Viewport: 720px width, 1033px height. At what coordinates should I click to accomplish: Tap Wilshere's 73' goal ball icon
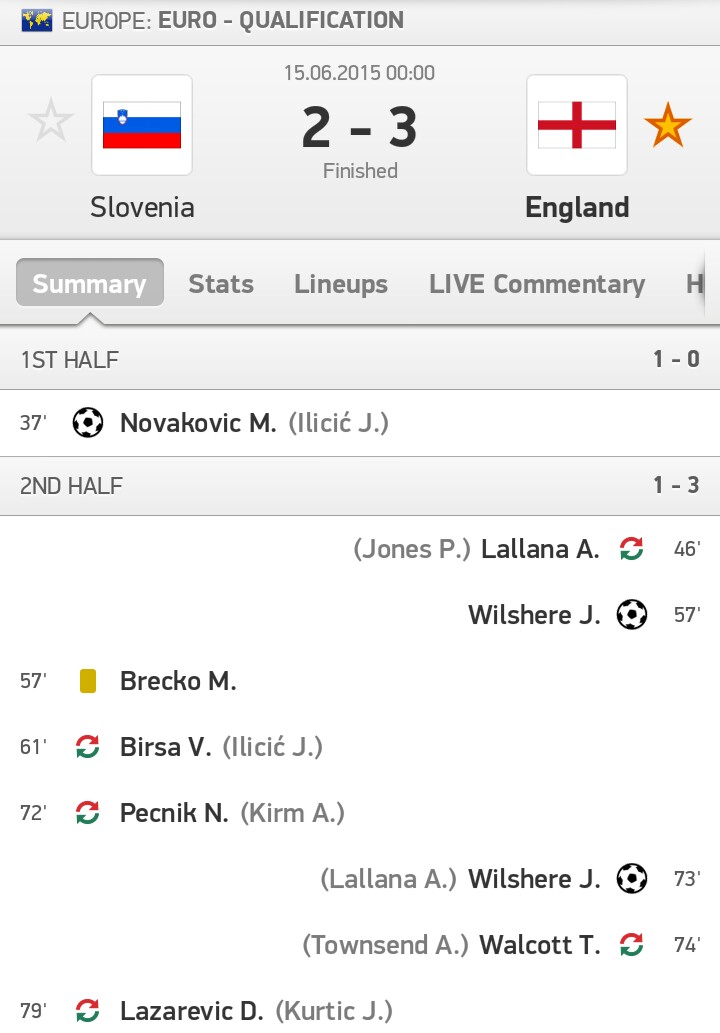(x=632, y=879)
